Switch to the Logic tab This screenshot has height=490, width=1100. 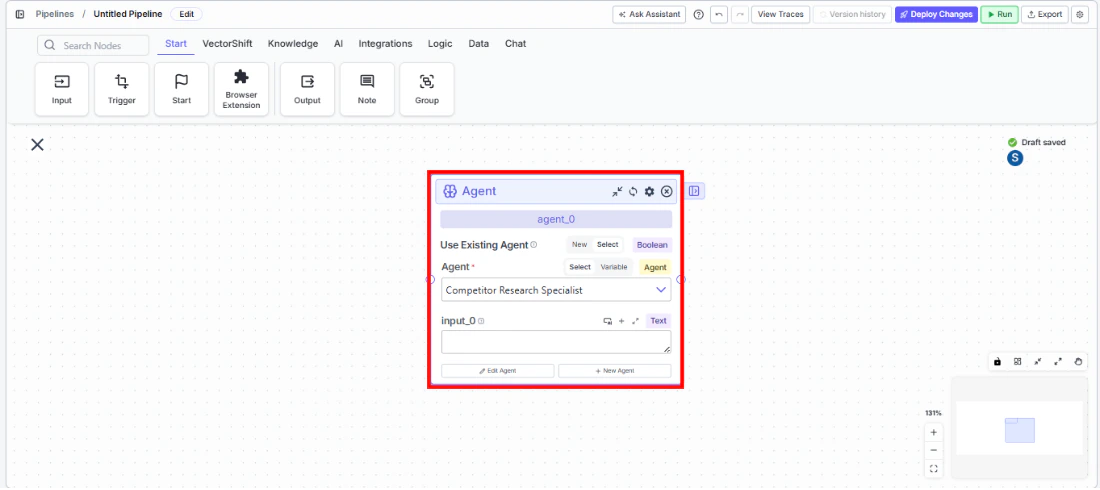[440, 44]
